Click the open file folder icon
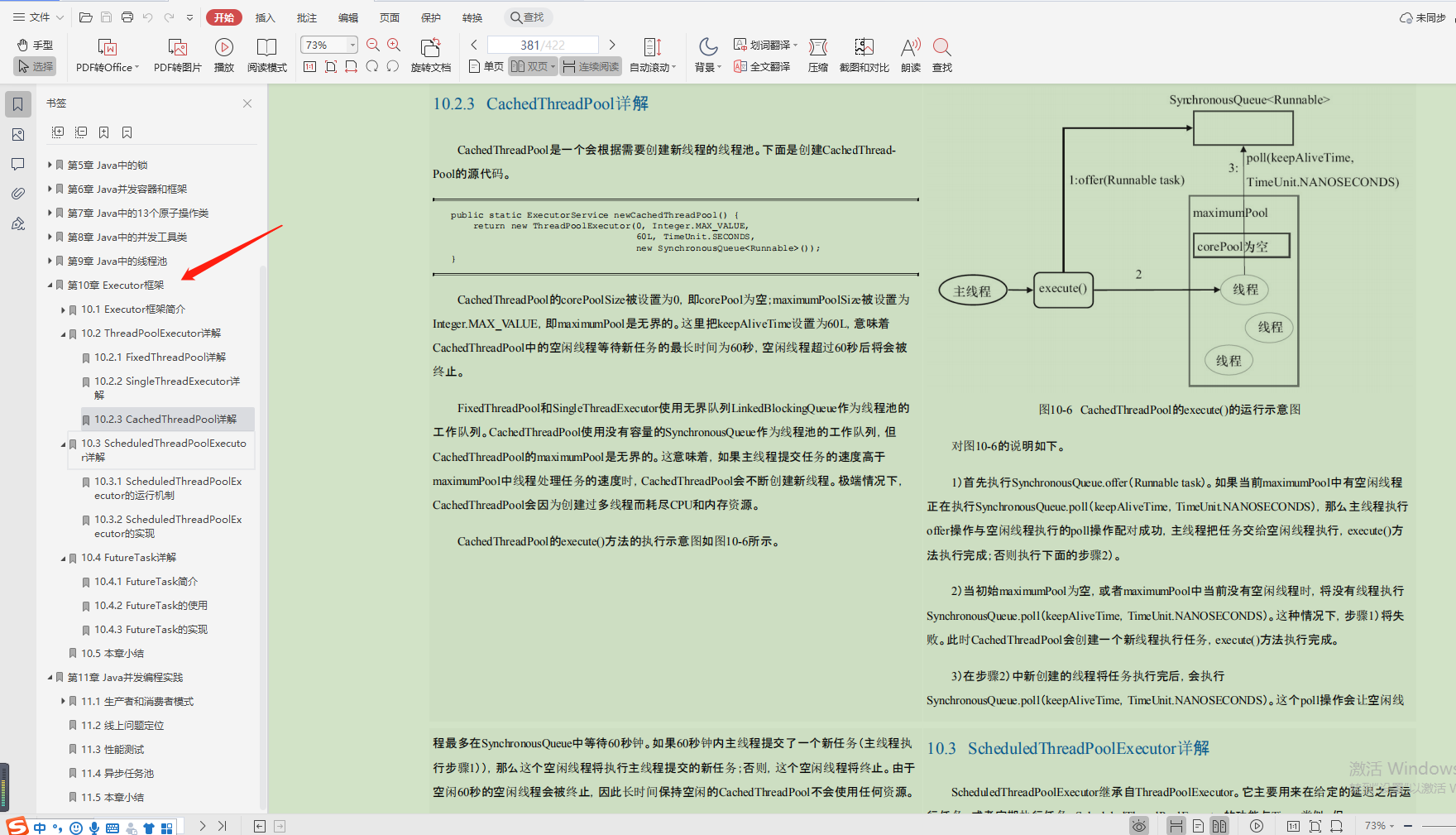Viewport: 1456px width, 835px height. tap(85, 17)
